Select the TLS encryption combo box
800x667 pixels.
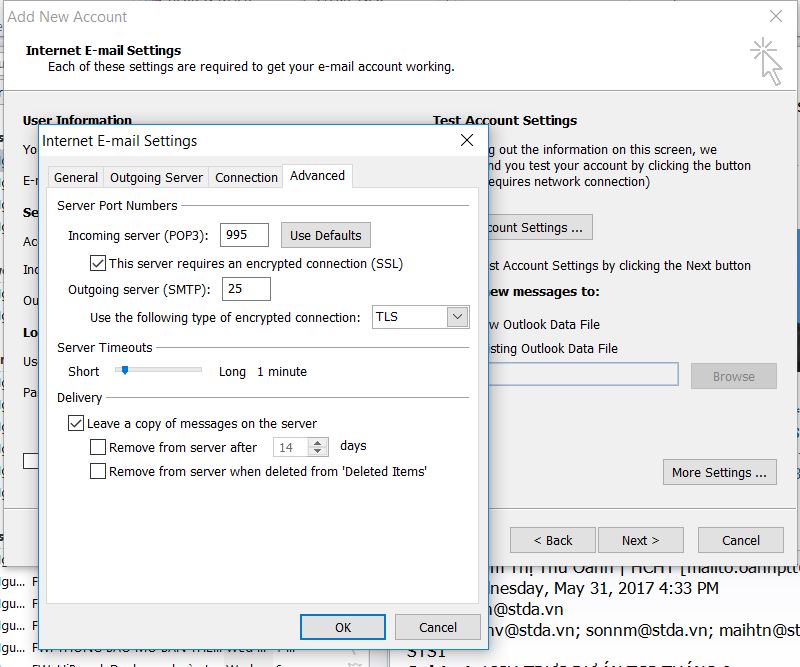tap(420, 317)
